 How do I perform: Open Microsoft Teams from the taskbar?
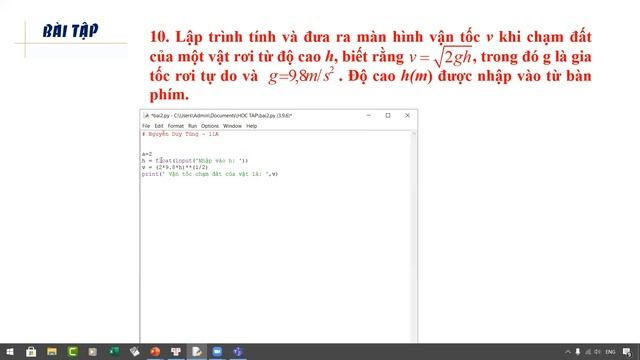click(238, 351)
